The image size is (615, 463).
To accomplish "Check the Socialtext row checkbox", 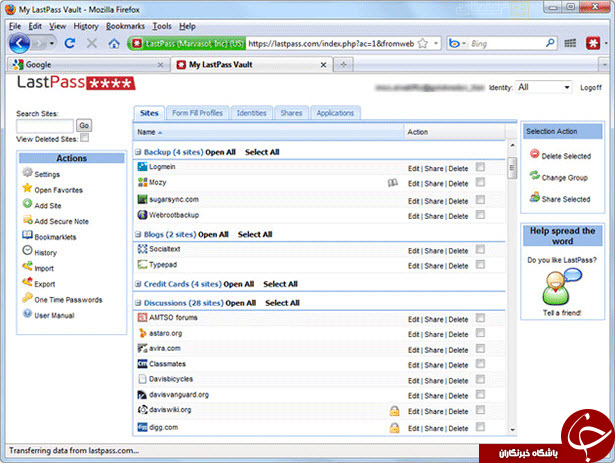I will click(x=480, y=250).
